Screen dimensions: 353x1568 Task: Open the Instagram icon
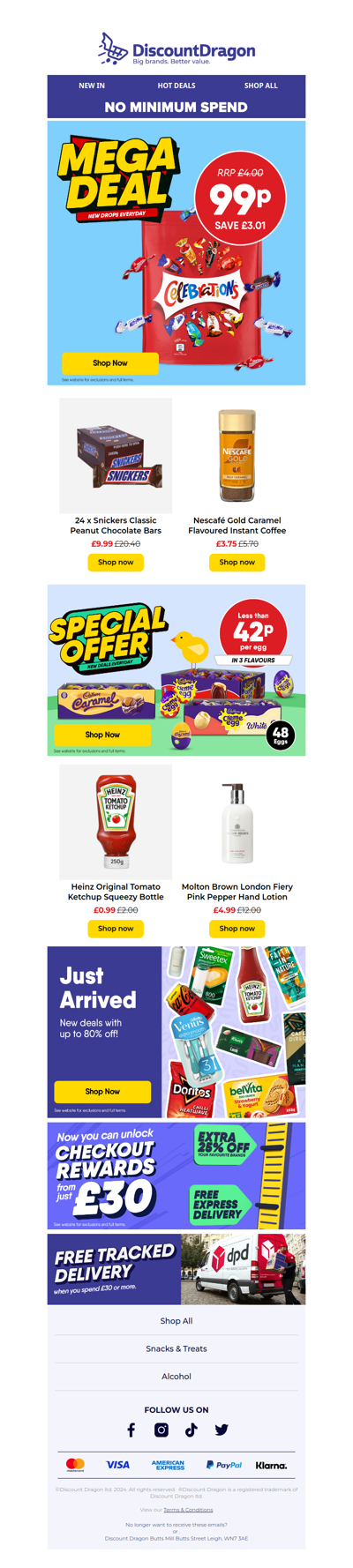pyautogui.click(x=161, y=1430)
